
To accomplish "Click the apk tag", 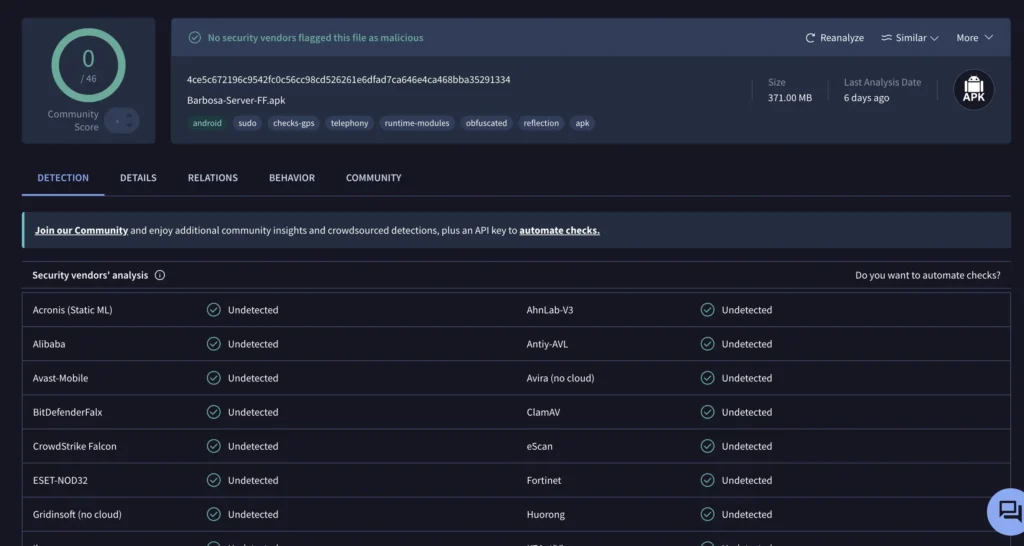I will (582, 123).
